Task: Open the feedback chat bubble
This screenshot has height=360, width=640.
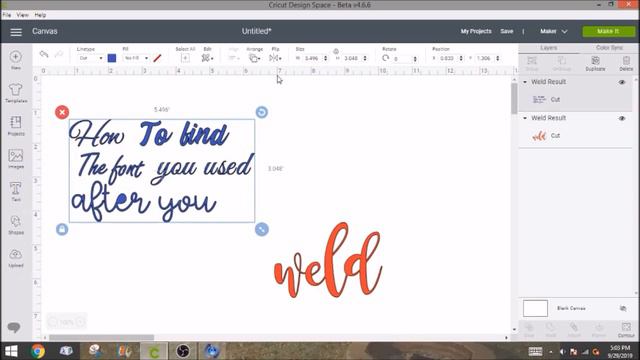Action: coord(13,327)
